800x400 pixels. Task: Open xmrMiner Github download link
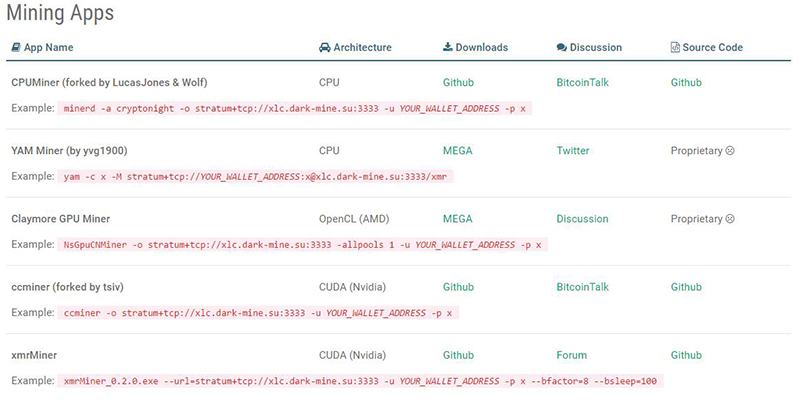(x=458, y=355)
